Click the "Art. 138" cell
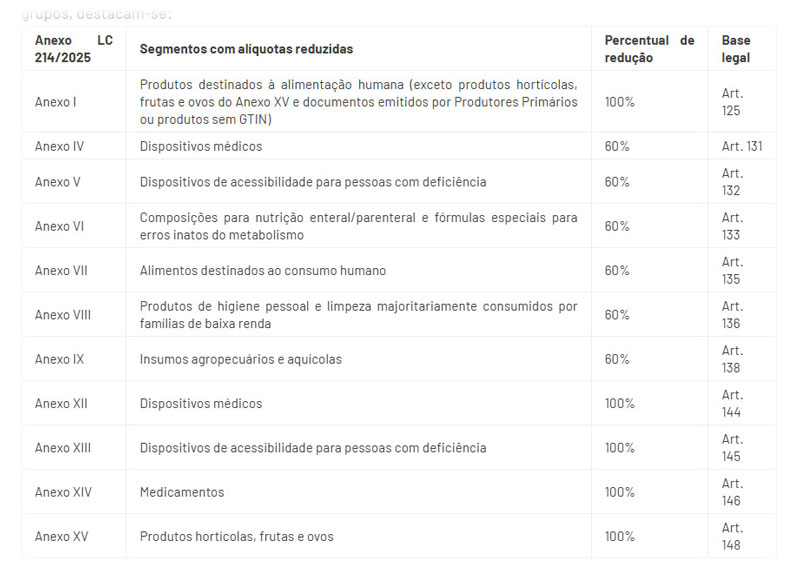This screenshot has height=584, width=800. point(732,359)
